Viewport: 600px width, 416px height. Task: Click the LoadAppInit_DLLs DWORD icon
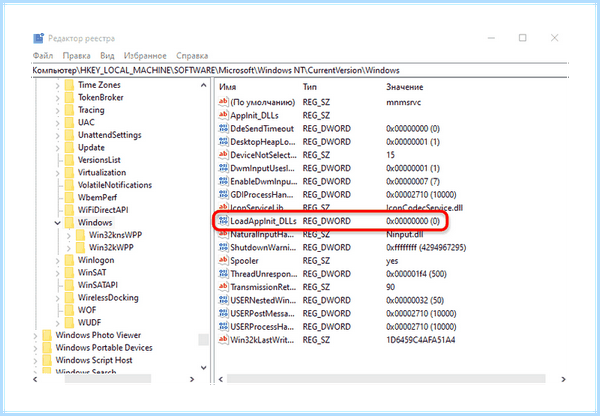pos(223,220)
